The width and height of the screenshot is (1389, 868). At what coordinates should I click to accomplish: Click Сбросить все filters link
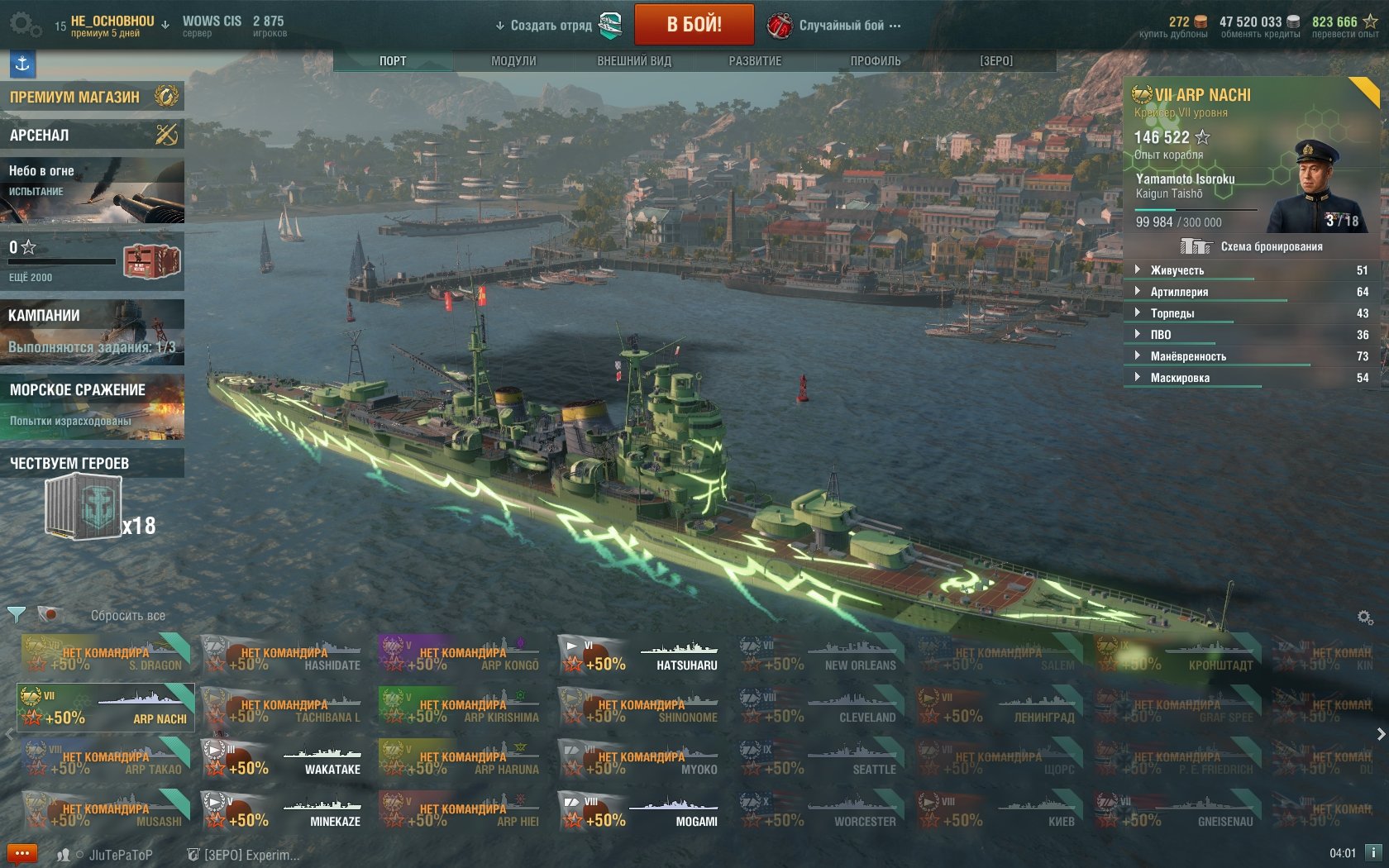(128, 616)
